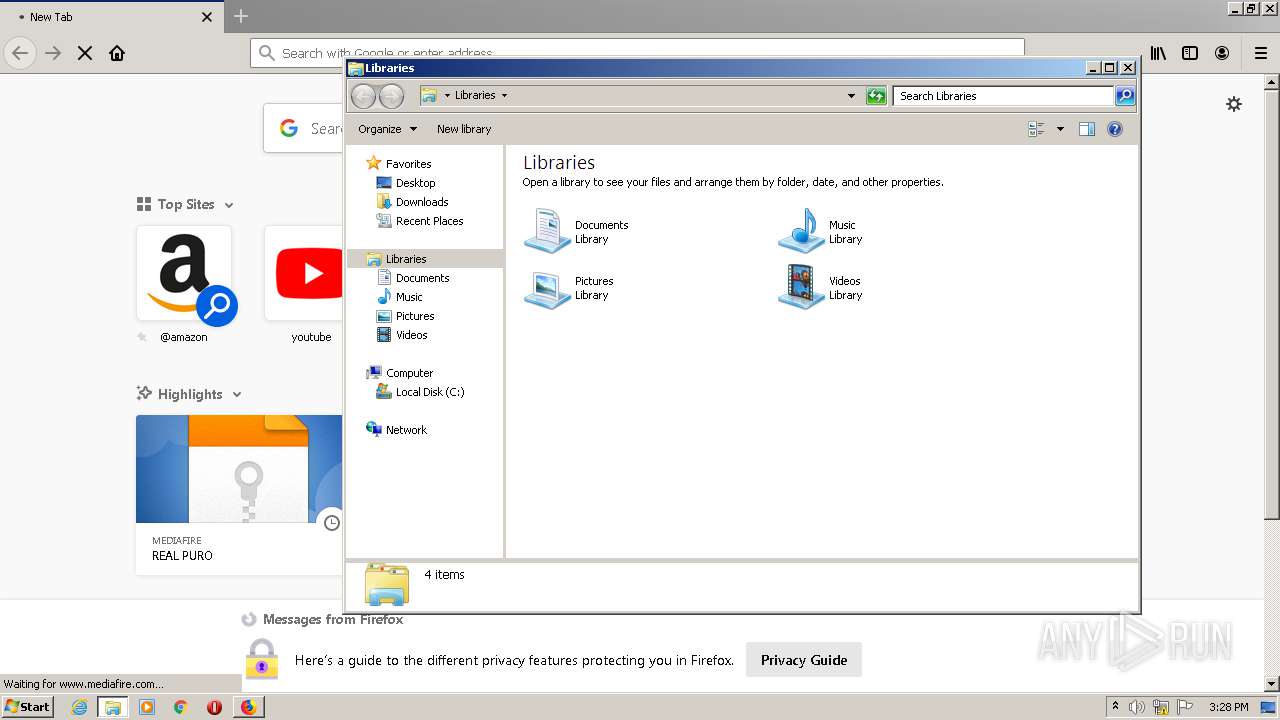
Task: Click Internet Explorer taskbar icon
Action: [79, 707]
